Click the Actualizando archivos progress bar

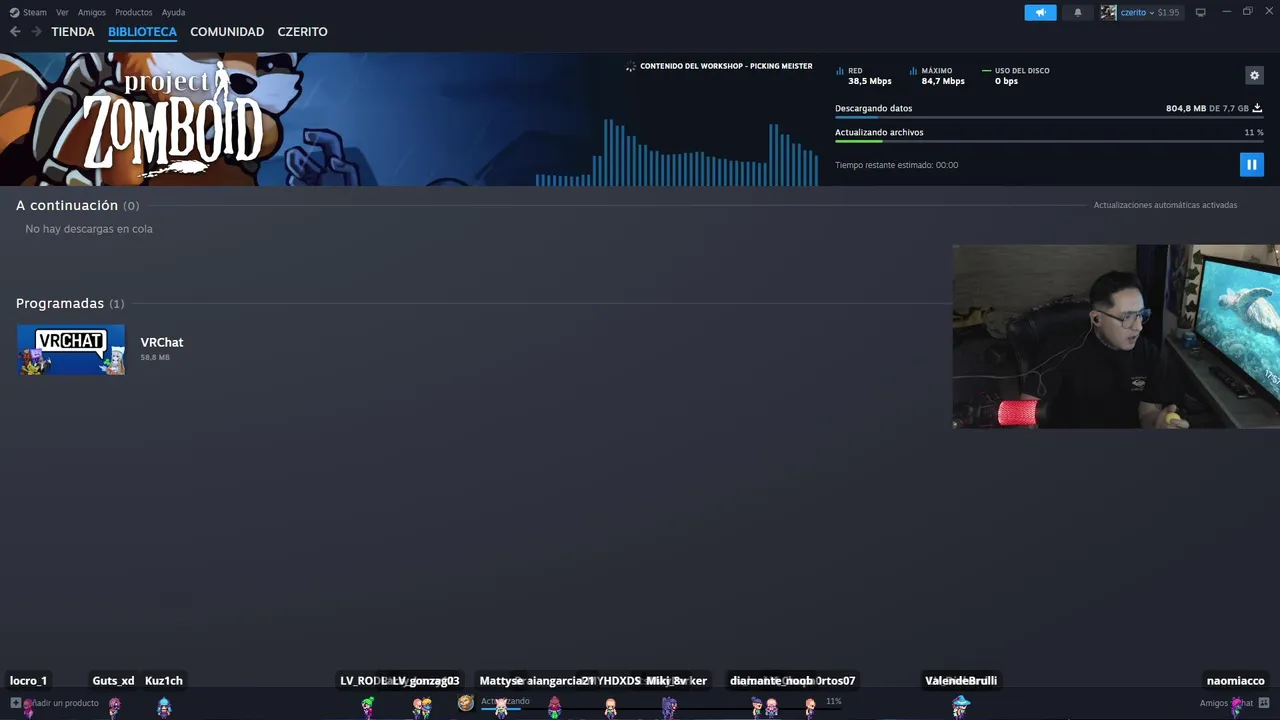pos(1049,142)
